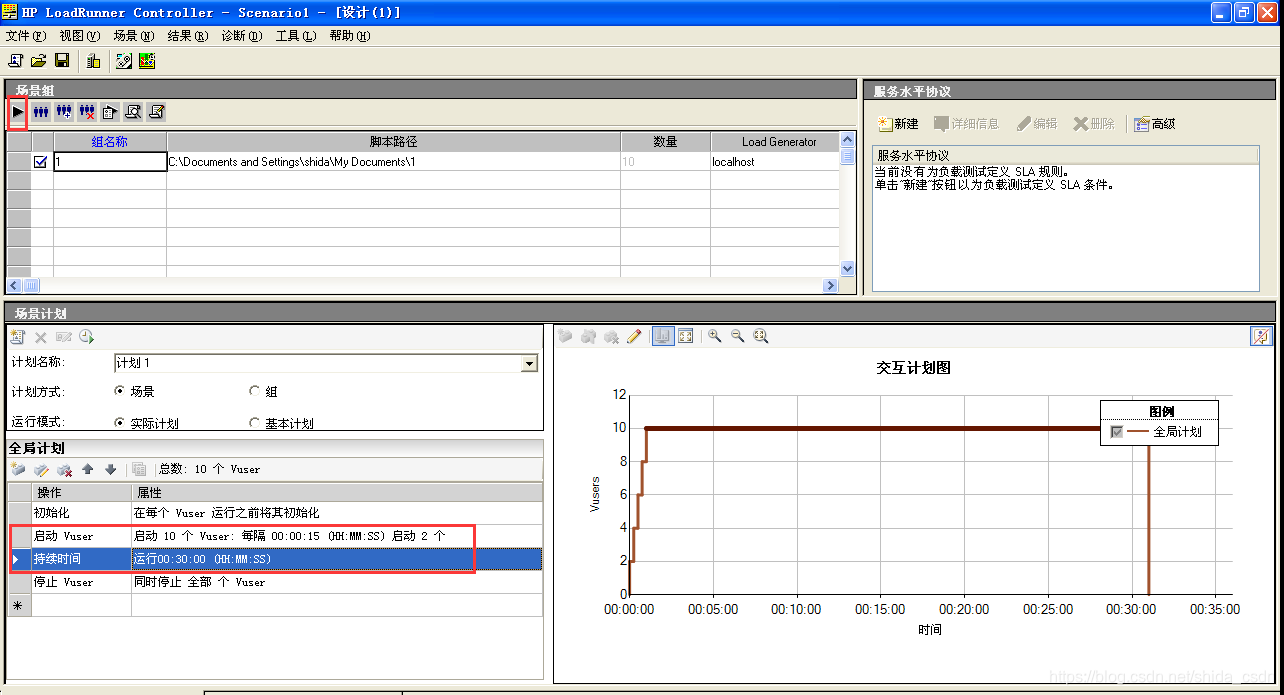Click the 高级 SLA options button
Viewport: 1284px width, 695px height.
(x=1154, y=124)
